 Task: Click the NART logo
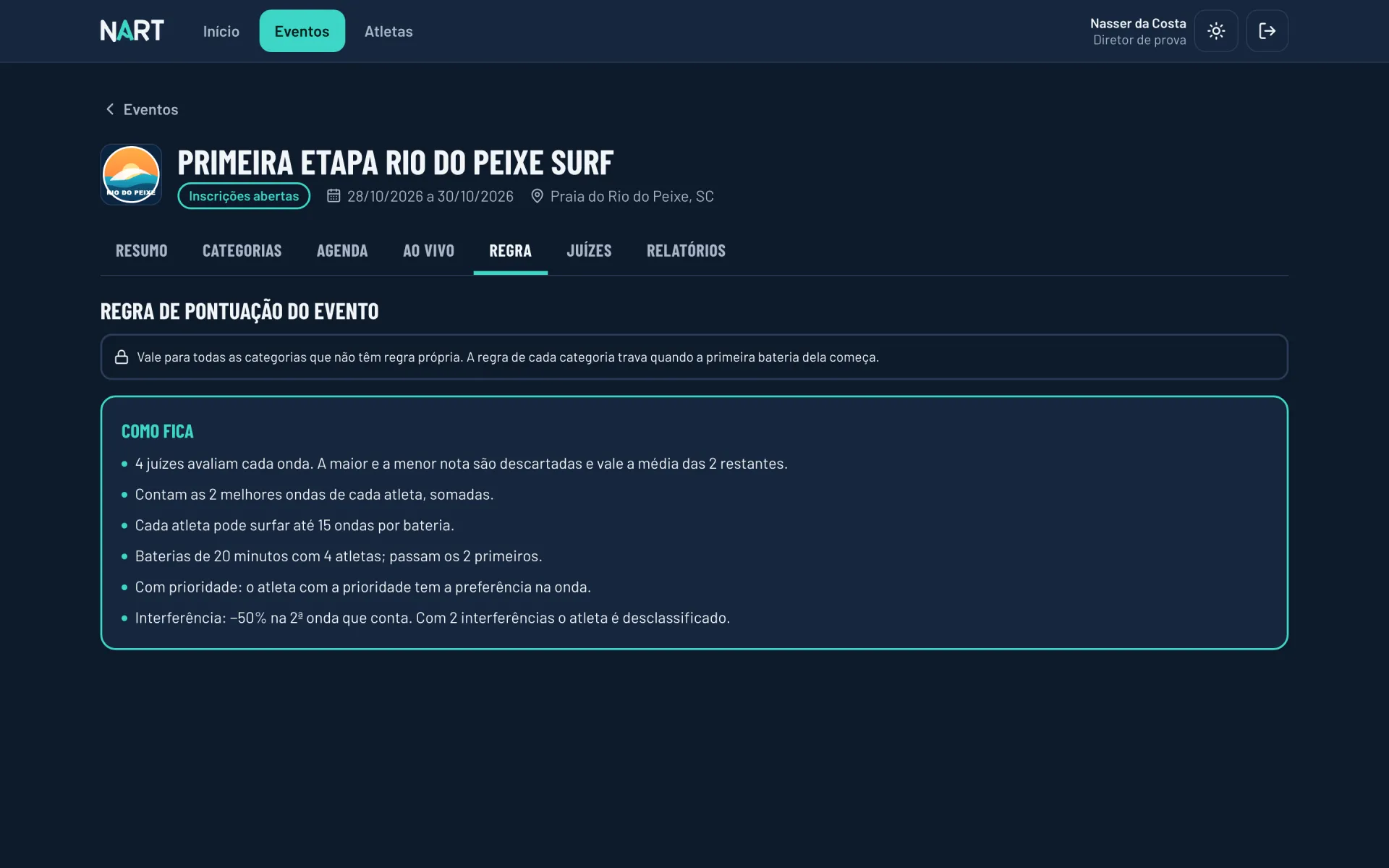(132, 31)
